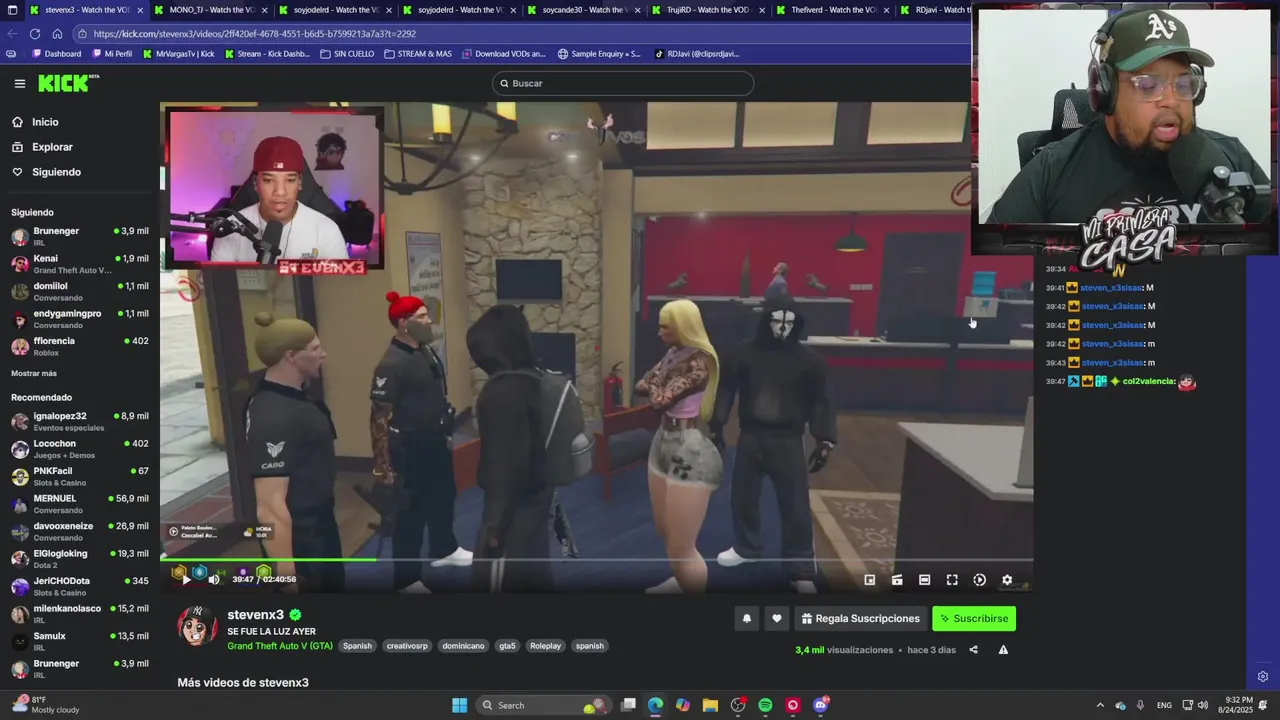Open recommended channel Samulx
The image size is (1280, 720).
[x=80, y=641]
